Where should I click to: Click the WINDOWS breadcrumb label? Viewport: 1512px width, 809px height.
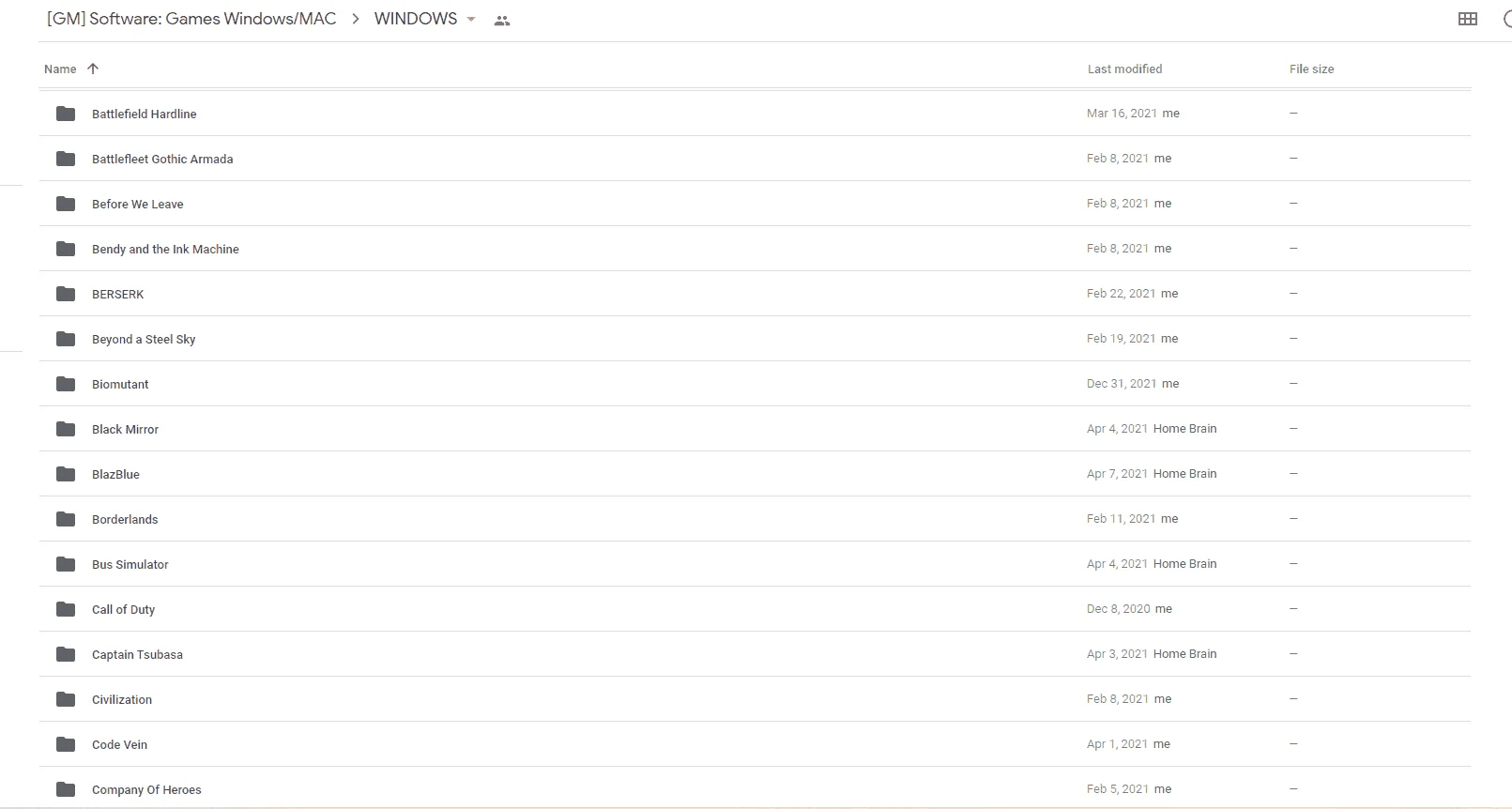click(416, 19)
